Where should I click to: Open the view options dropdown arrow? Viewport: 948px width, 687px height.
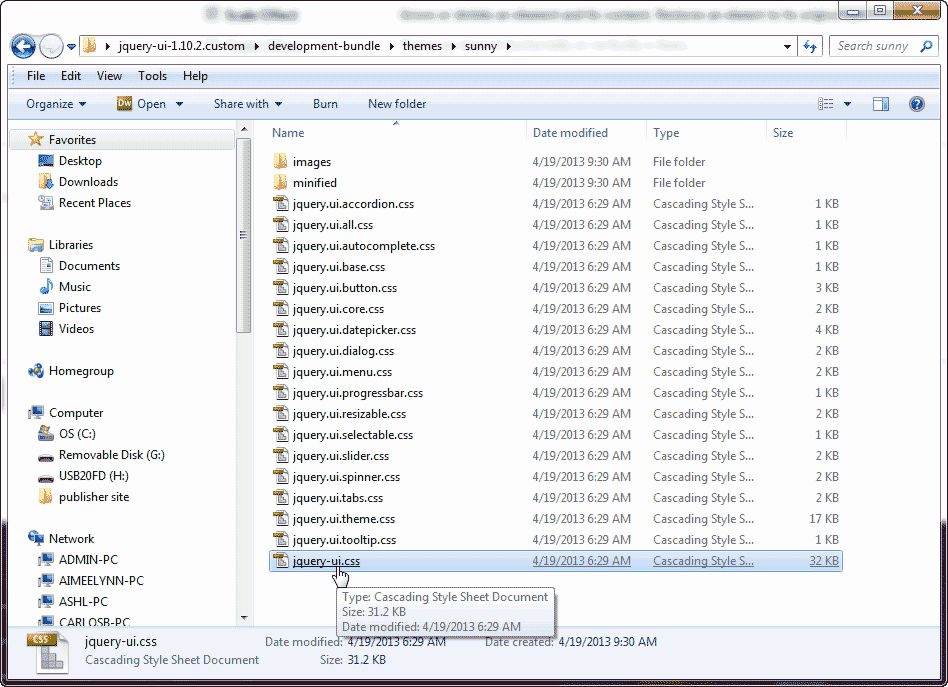(847, 104)
